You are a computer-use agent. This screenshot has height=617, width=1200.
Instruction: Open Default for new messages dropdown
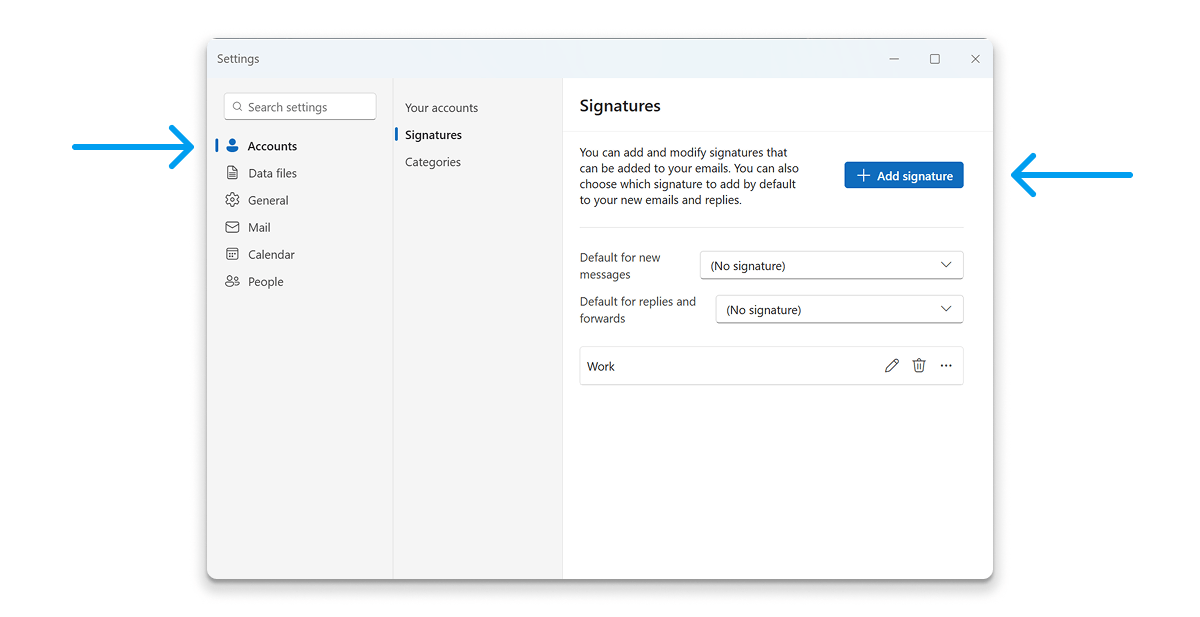point(831,265)
